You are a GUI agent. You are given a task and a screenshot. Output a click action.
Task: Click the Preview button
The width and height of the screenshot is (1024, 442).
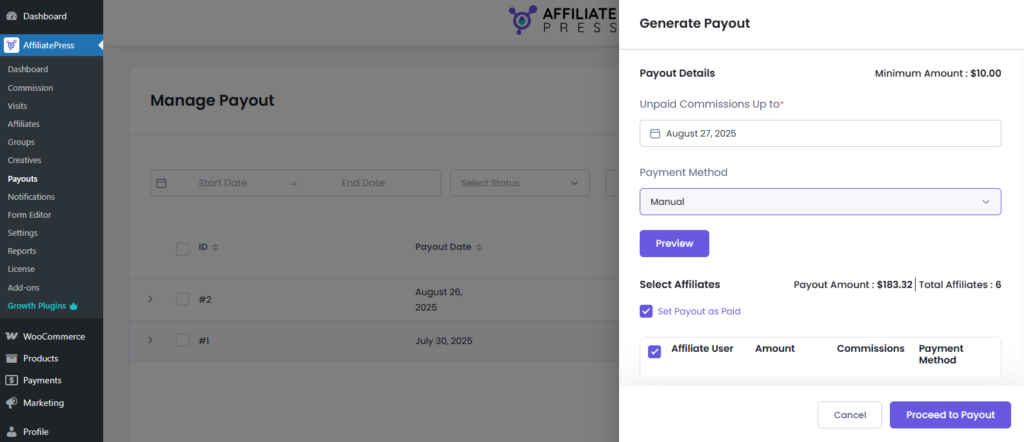pos(674,244)
